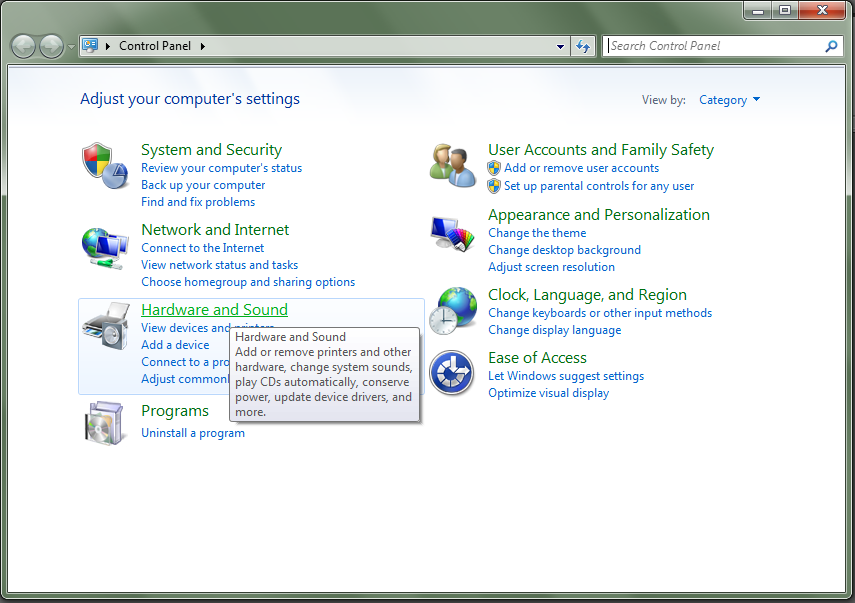Click the Appearance and Personalization icon
Viewport: 855px width, 603px height.
pos(452,232)
